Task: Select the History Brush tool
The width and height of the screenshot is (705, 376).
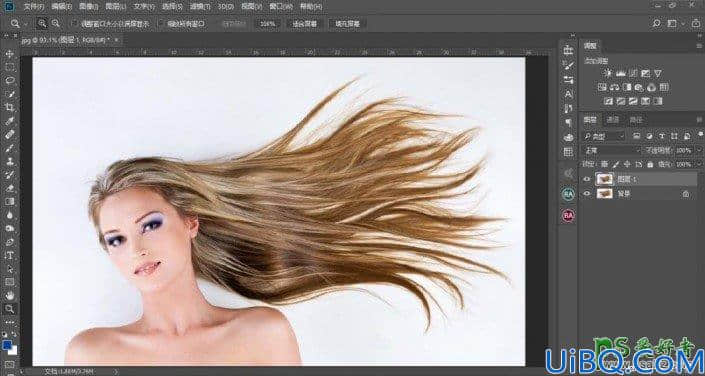Action: [9, 175]
